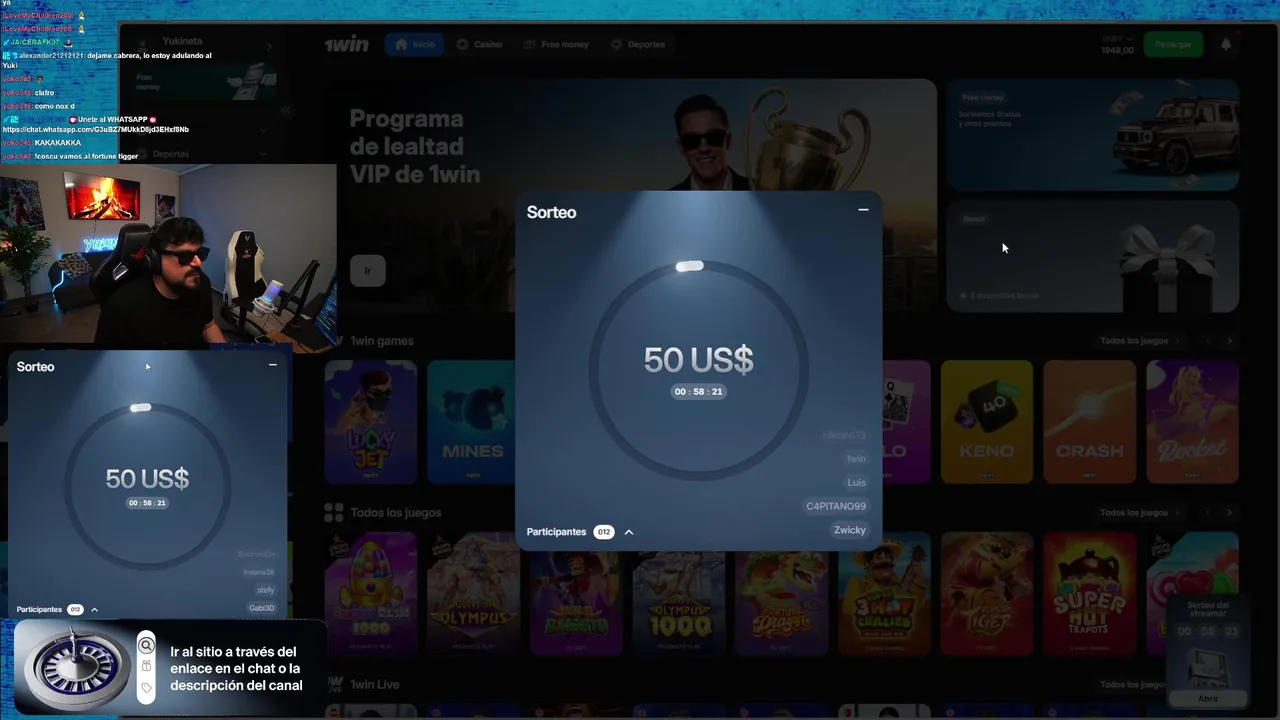Go to next 1win games carousel arrow
Image resolution: width=1280 pixels, height=720 pixels.
tap(1230, 341)
